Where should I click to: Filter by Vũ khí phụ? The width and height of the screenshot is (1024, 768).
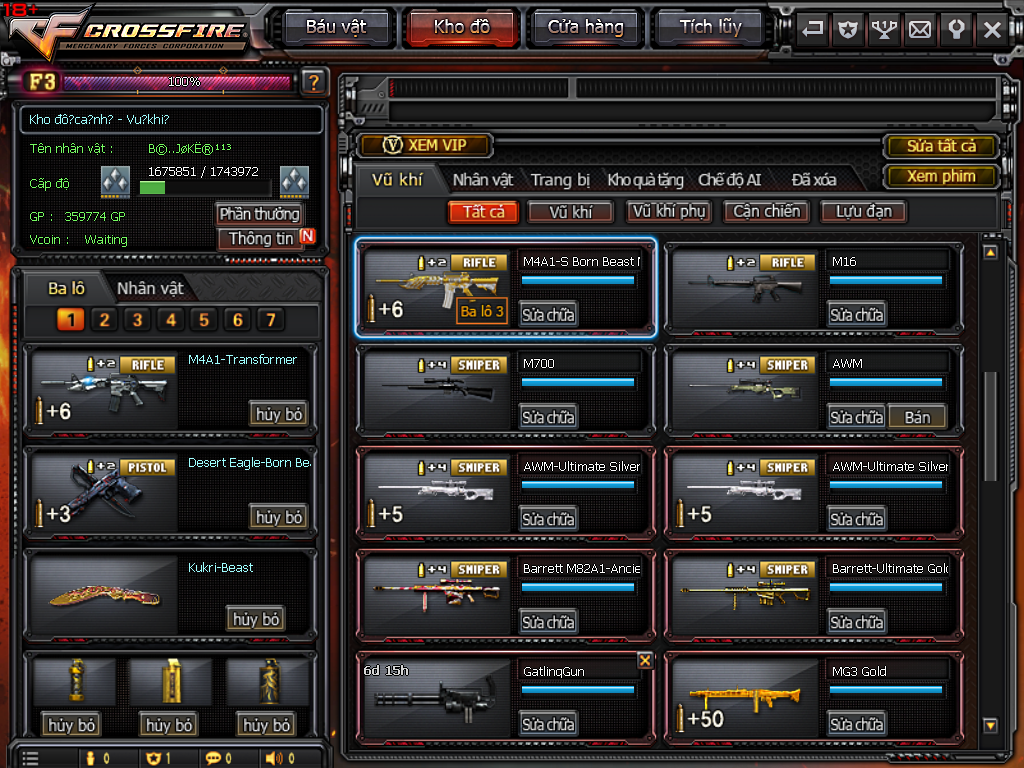point(669,212)
